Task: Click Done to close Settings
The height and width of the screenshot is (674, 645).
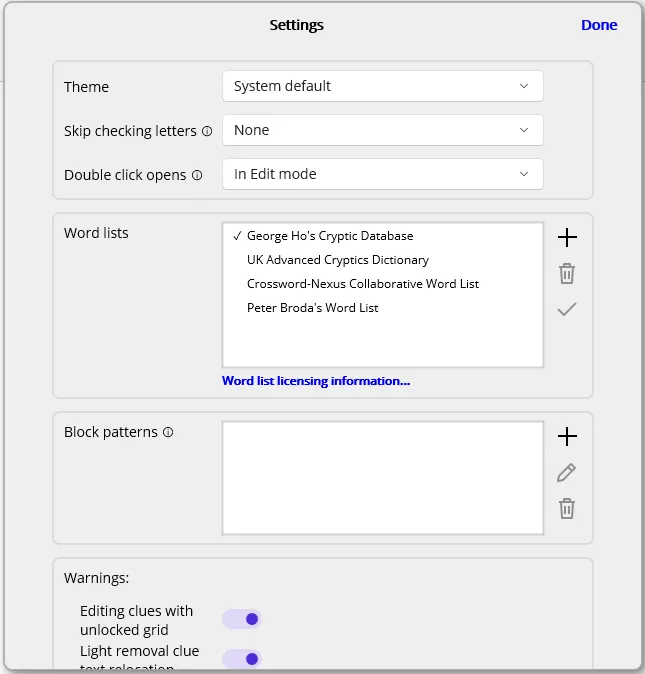Action: (x=599, y=25)
